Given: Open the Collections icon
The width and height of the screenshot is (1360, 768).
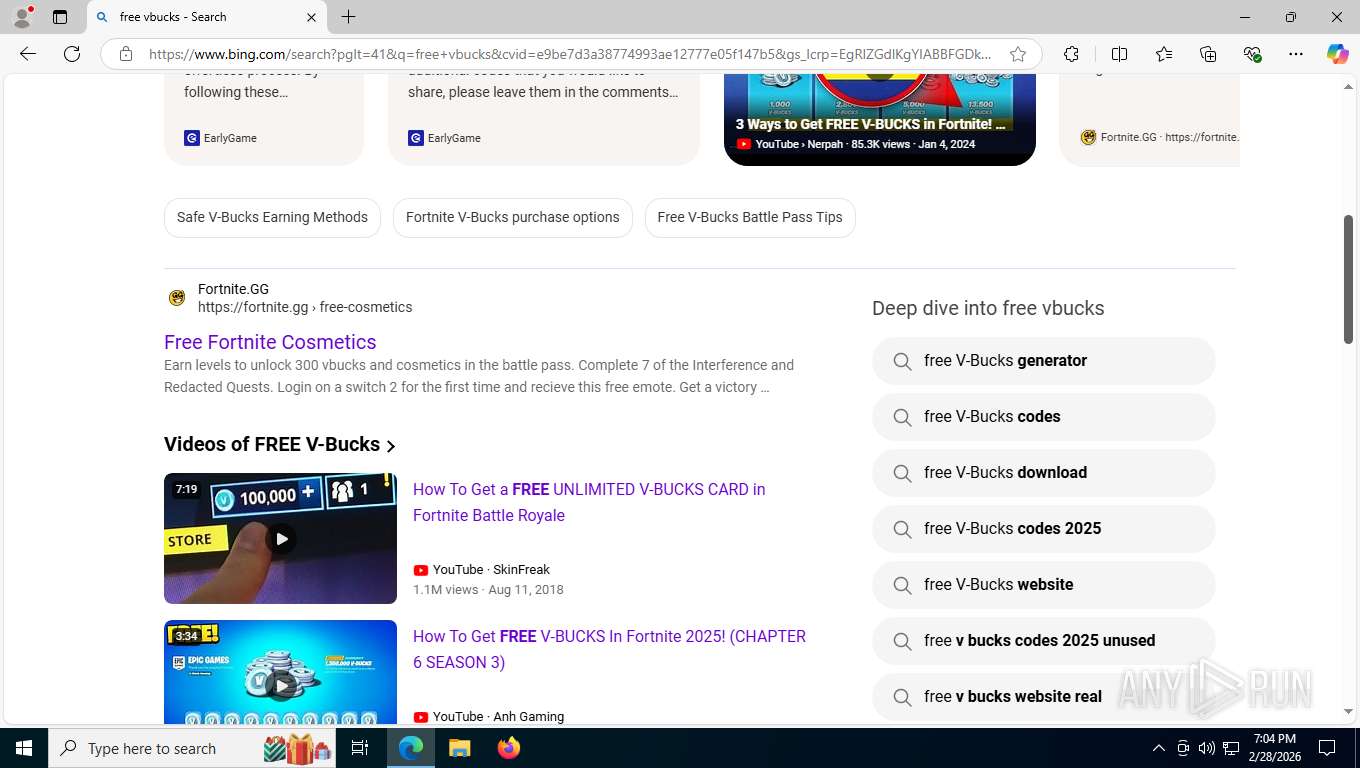Looking at the screenshot, I should point(1208,54).
